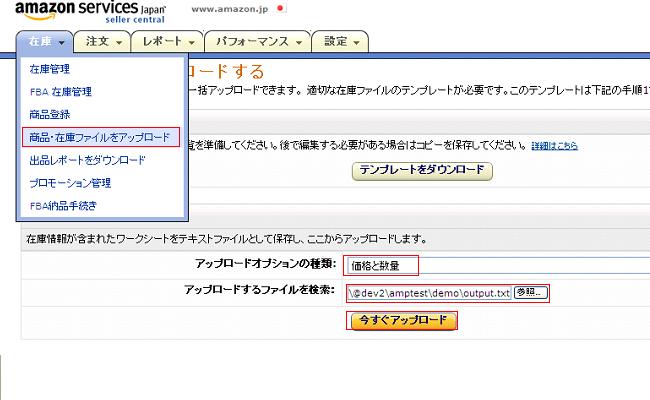Click the output.txt file path field
Viewport: 650px width, 400px height.
click(x=429, y=293)
